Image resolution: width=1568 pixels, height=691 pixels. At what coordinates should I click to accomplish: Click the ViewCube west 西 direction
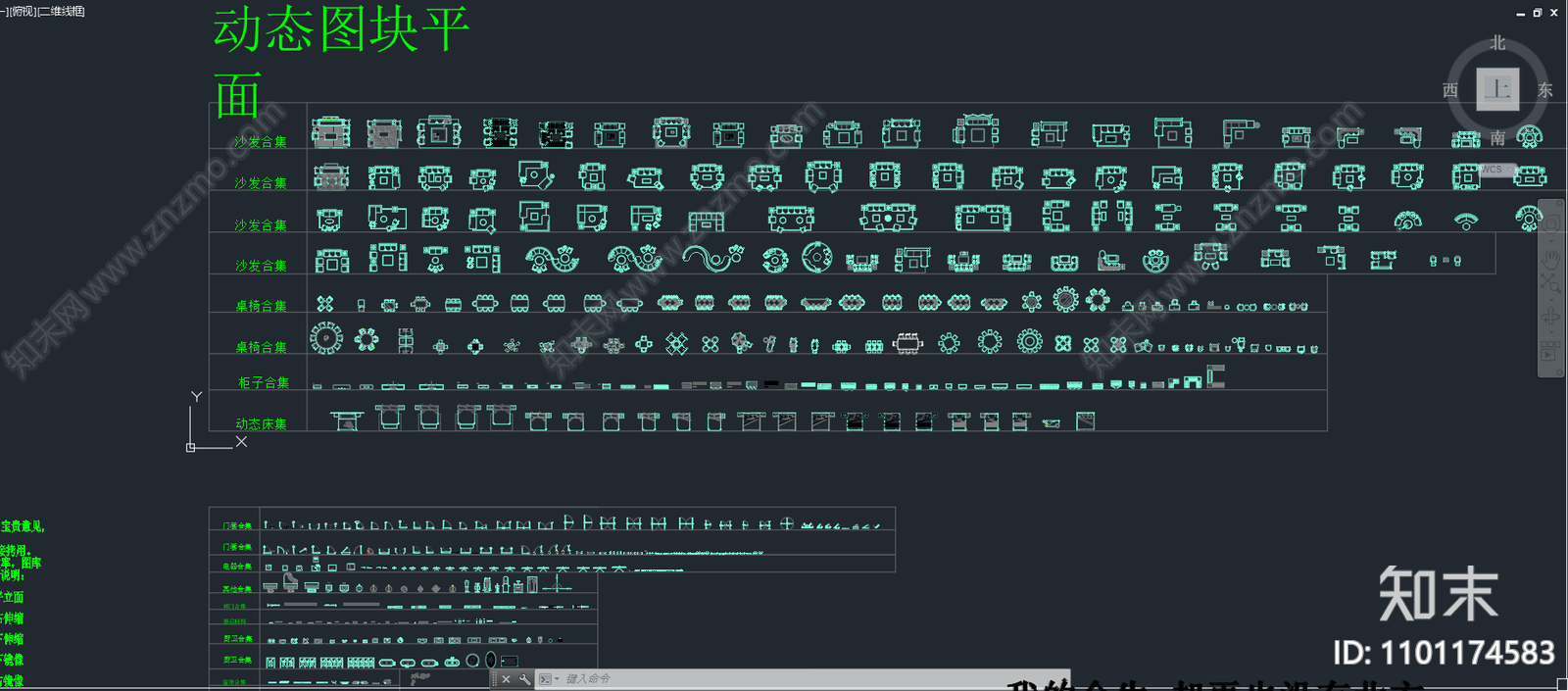[x=1450, y=90]
